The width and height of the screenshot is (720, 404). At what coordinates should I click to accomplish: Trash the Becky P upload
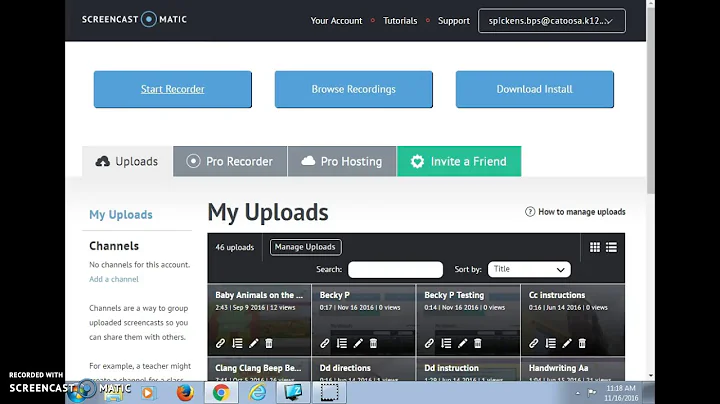pyautogui.click(x=373, y=343)
